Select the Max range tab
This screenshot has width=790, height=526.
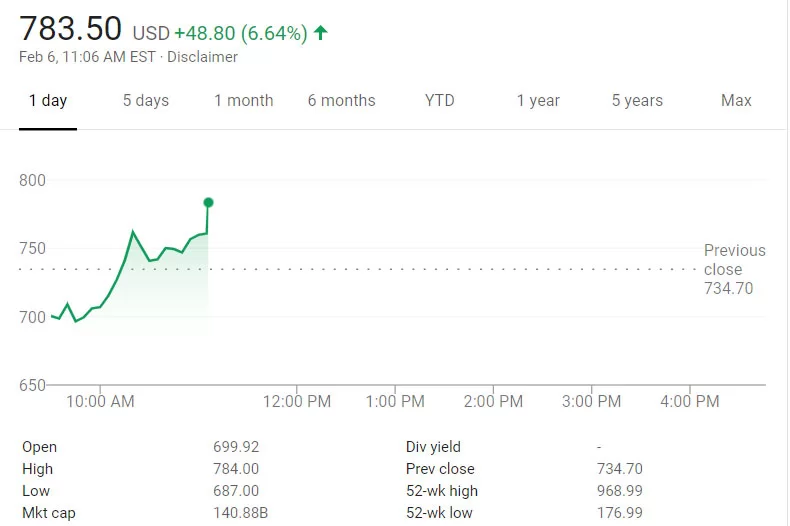pos(736,100)
